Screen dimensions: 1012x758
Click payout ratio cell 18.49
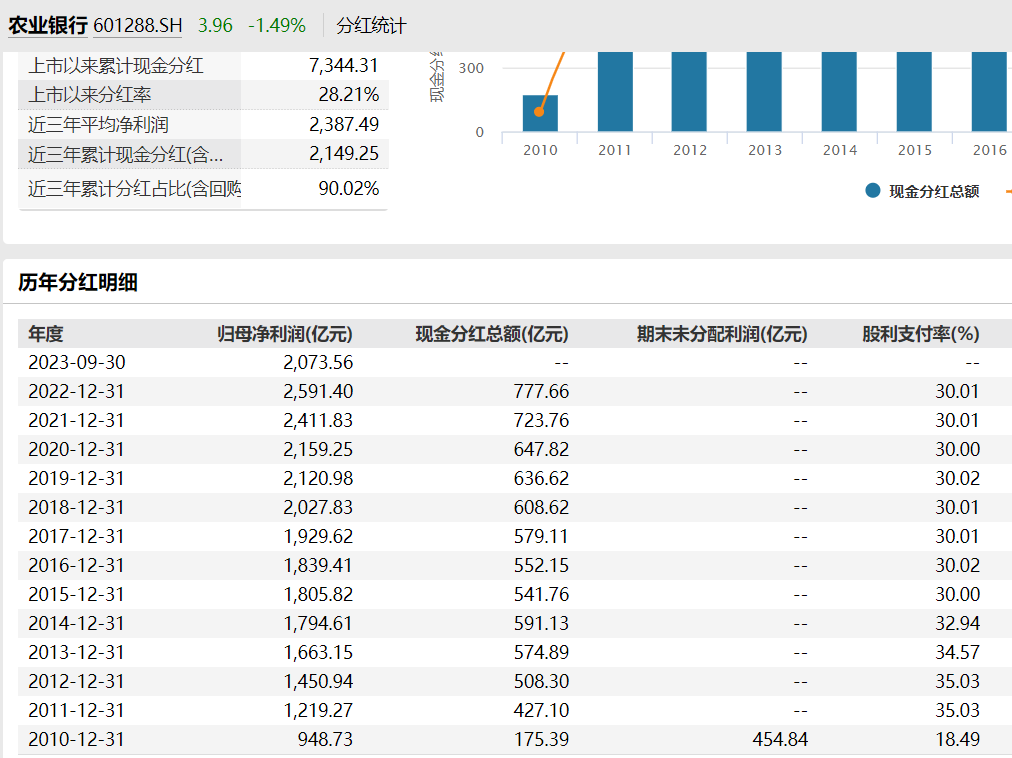coord(958,739)
